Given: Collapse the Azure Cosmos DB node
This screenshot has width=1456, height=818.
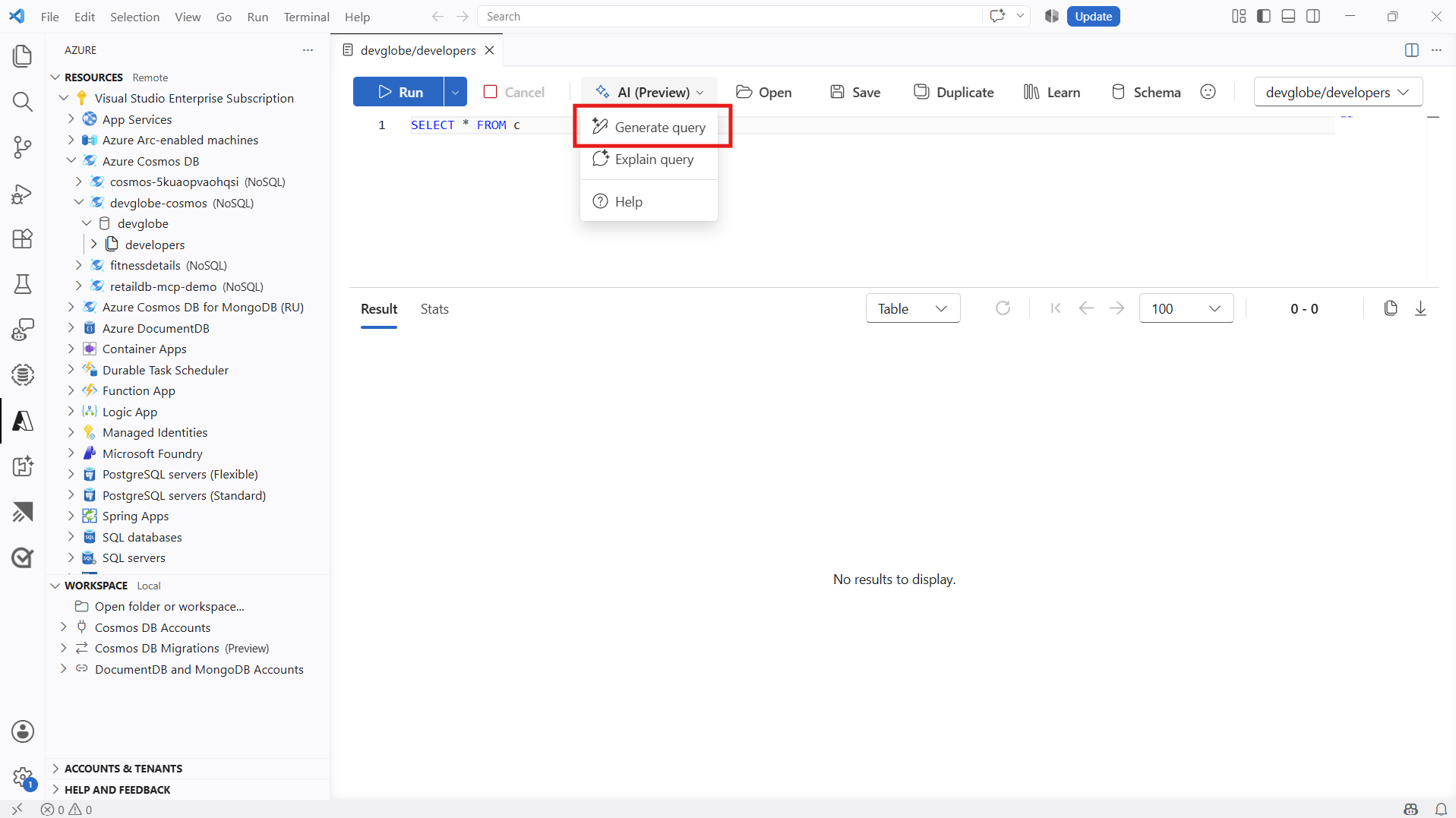Looking at the screenshot, I should coord(71,161).
